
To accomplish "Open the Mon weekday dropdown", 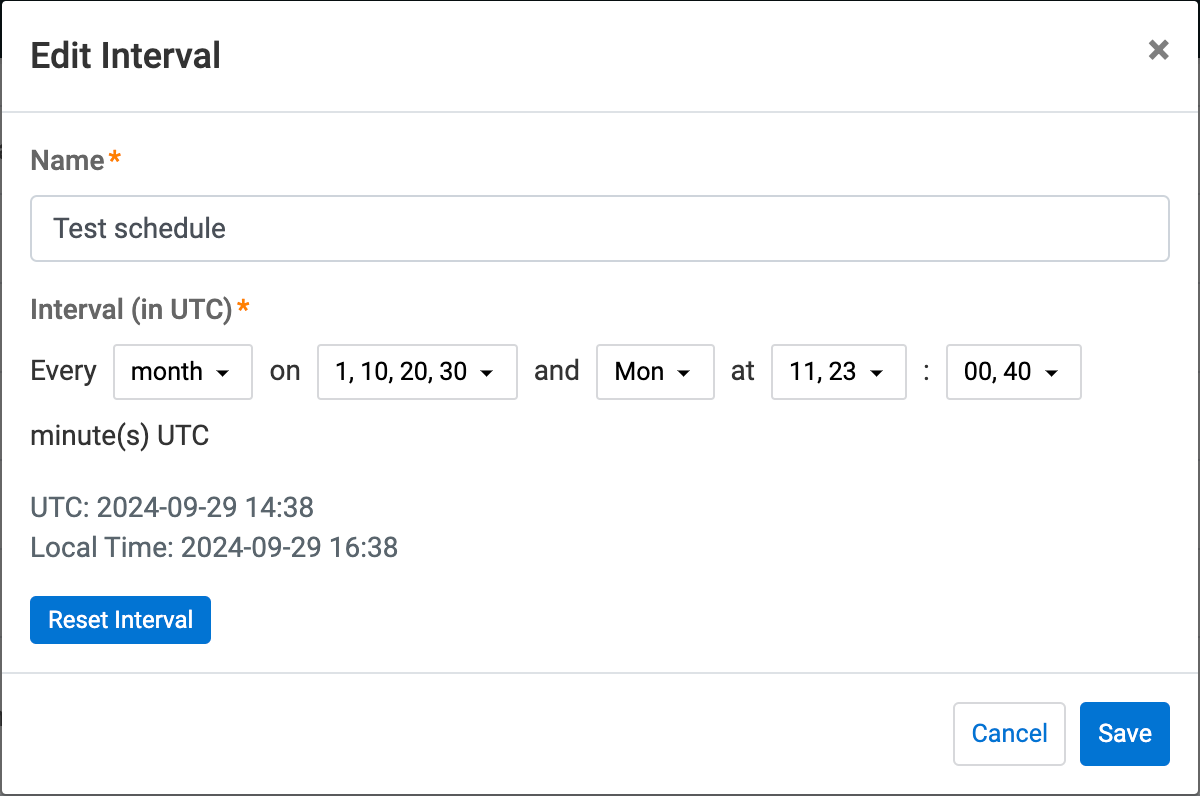I will (x=655, y=372).
